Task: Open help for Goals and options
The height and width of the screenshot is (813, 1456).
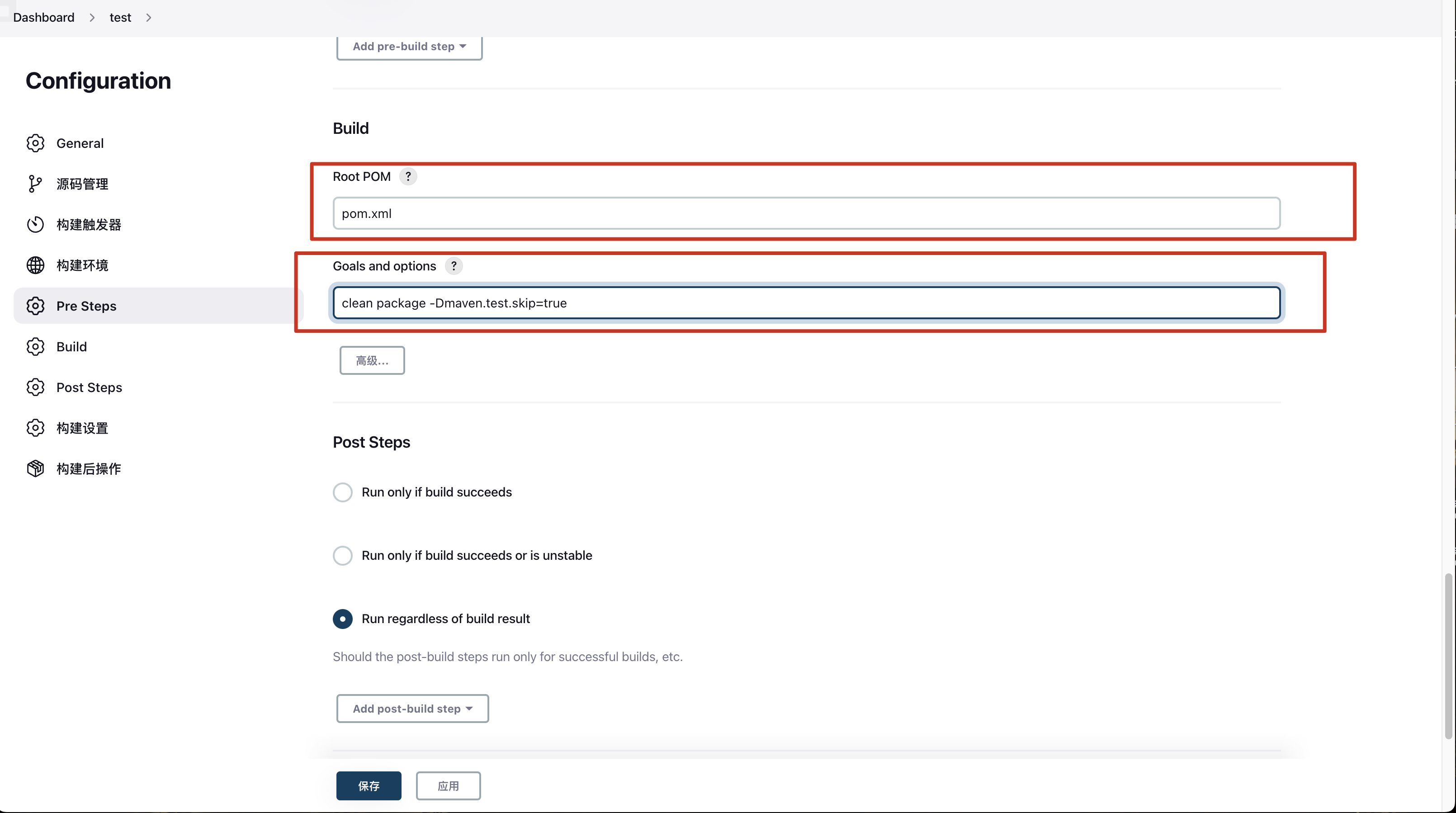Action: click(453, 266)
